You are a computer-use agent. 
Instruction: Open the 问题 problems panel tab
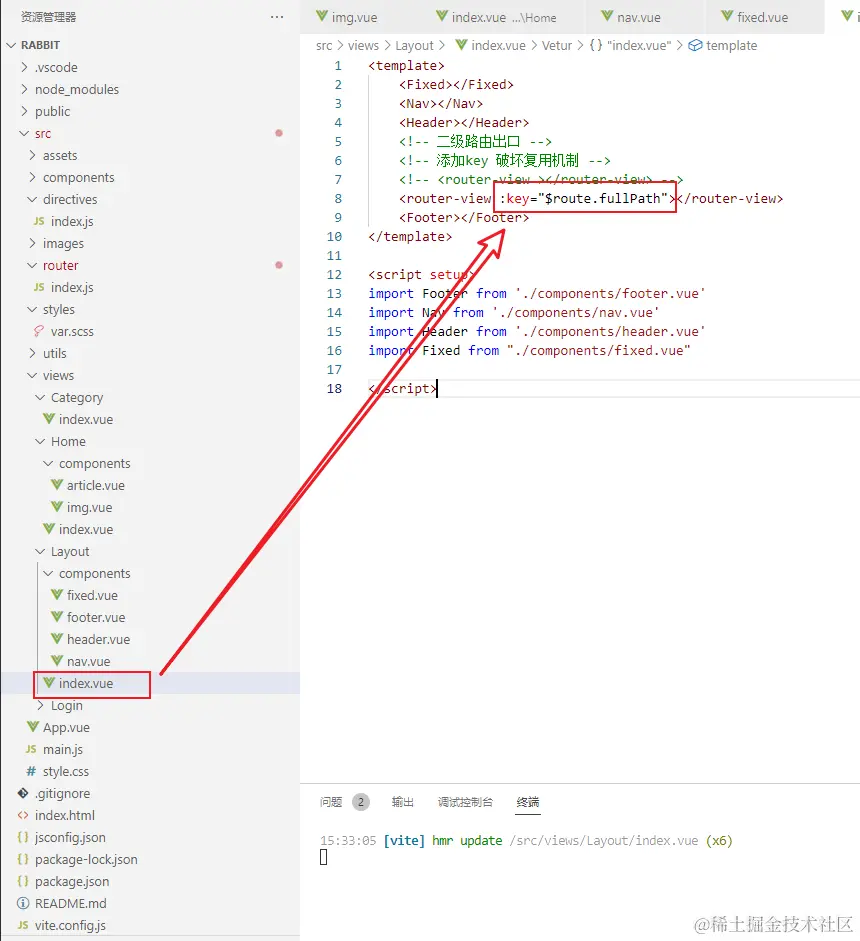pyautogui.click(x=331, y=802)
